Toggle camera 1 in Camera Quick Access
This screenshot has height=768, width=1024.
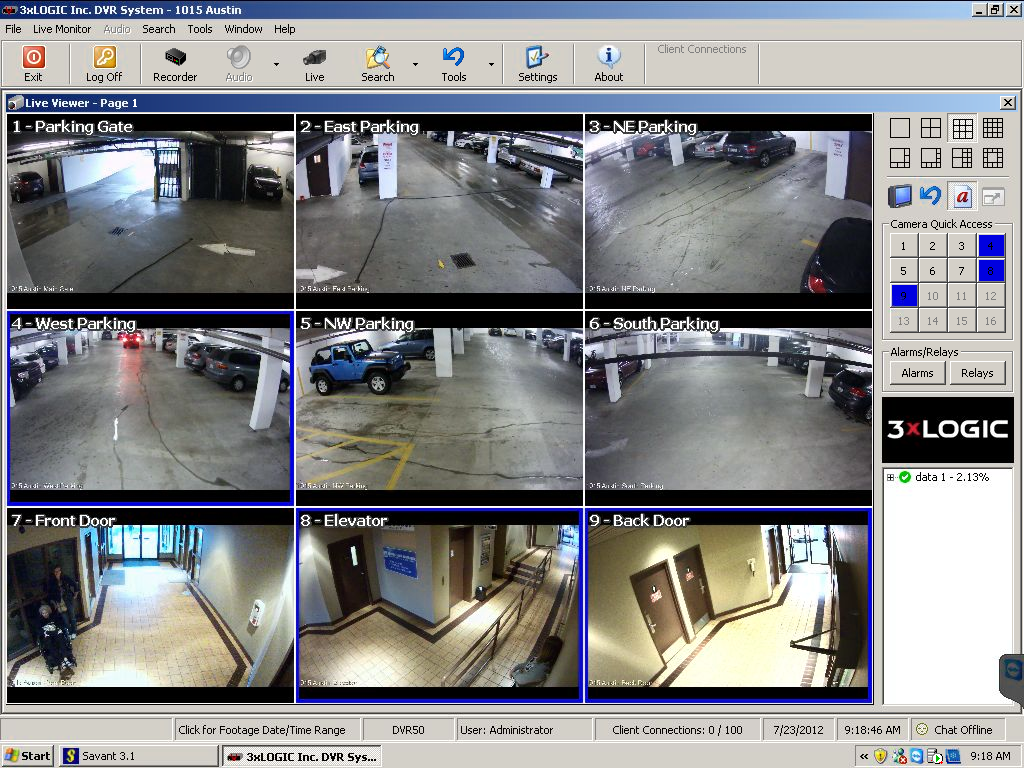tap(903, 246)
